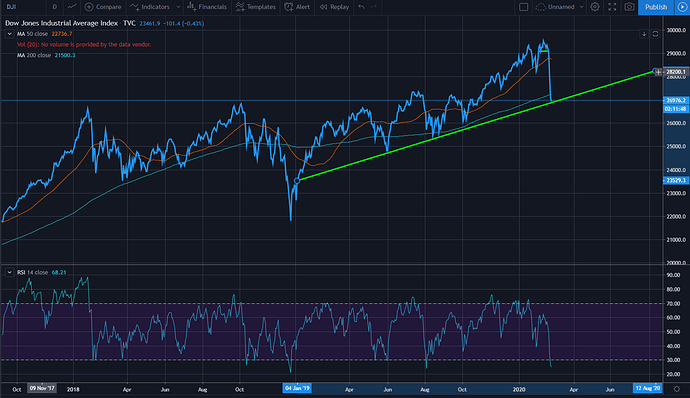Take a snapshot with the camera icon
The width and height of the screenshot is (690, 398).
(629, 7)
